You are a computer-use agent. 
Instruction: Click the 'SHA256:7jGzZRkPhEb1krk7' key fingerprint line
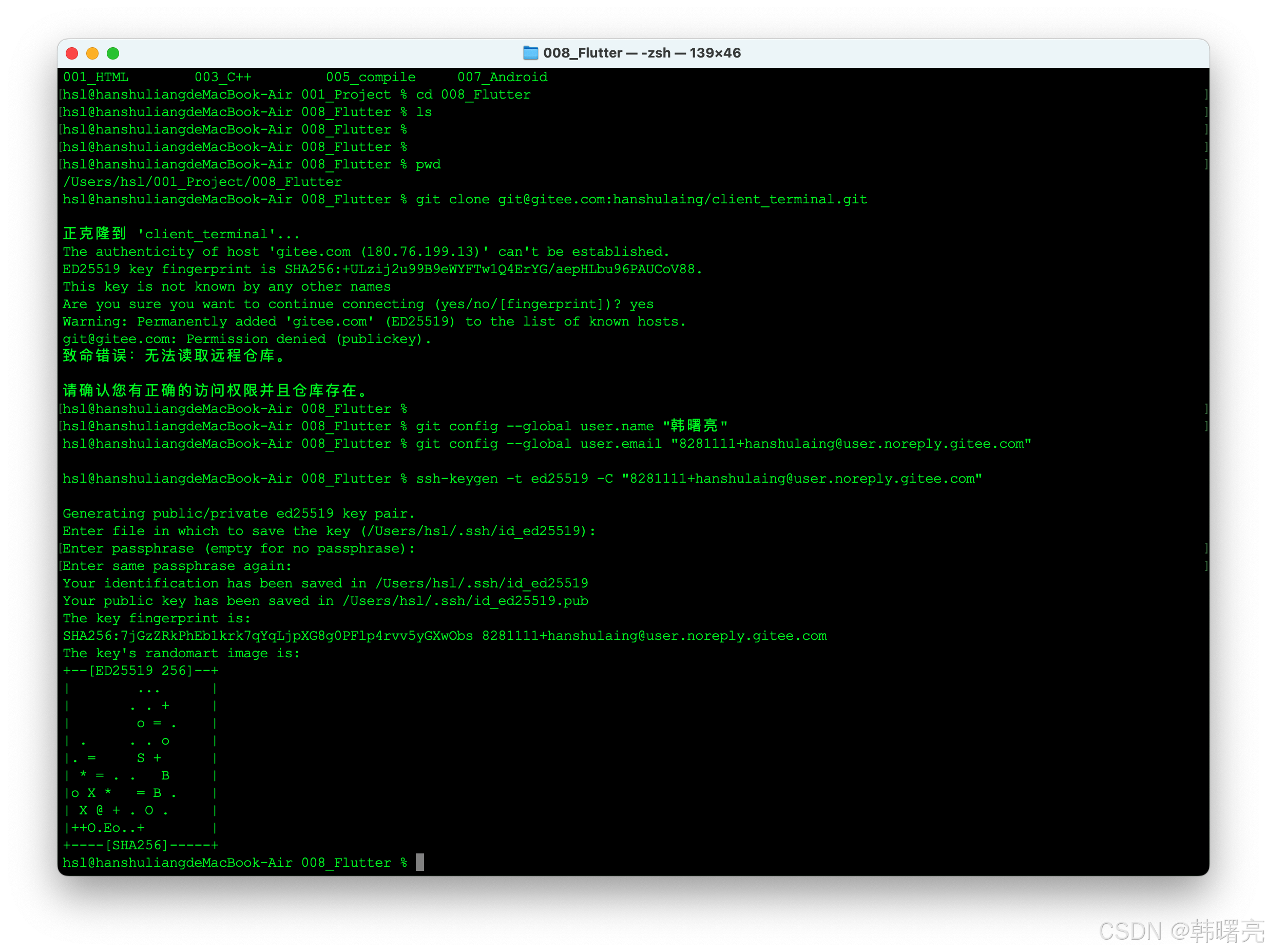445,636
